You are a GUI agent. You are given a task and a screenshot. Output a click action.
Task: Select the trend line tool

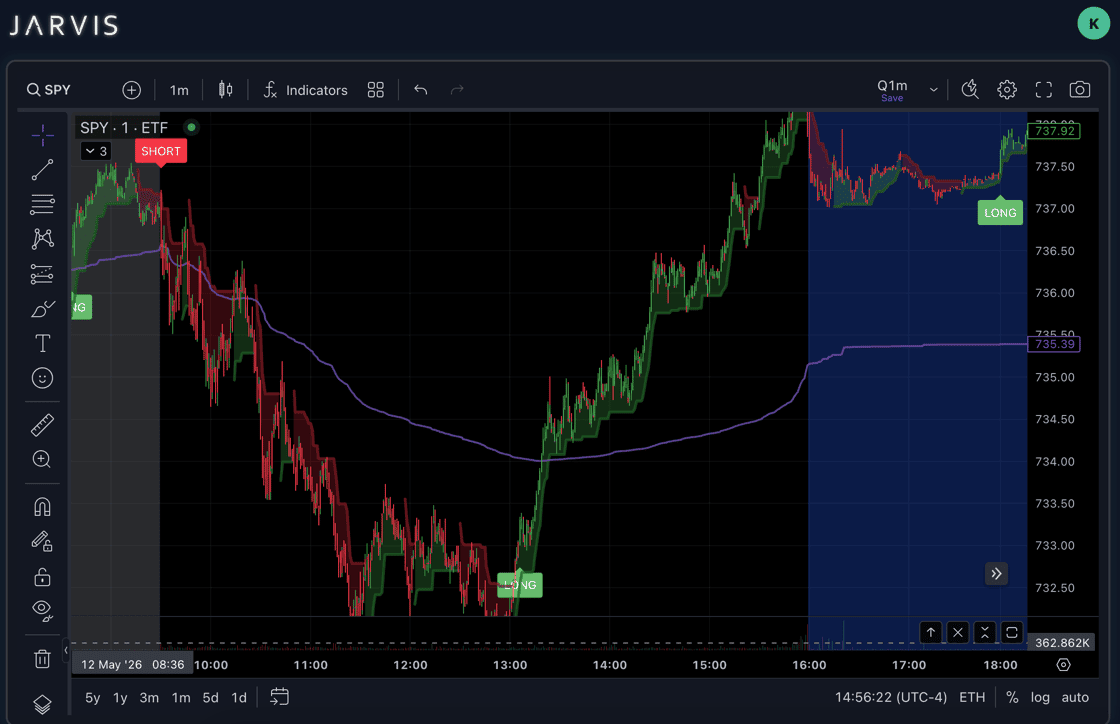point(42,170)
